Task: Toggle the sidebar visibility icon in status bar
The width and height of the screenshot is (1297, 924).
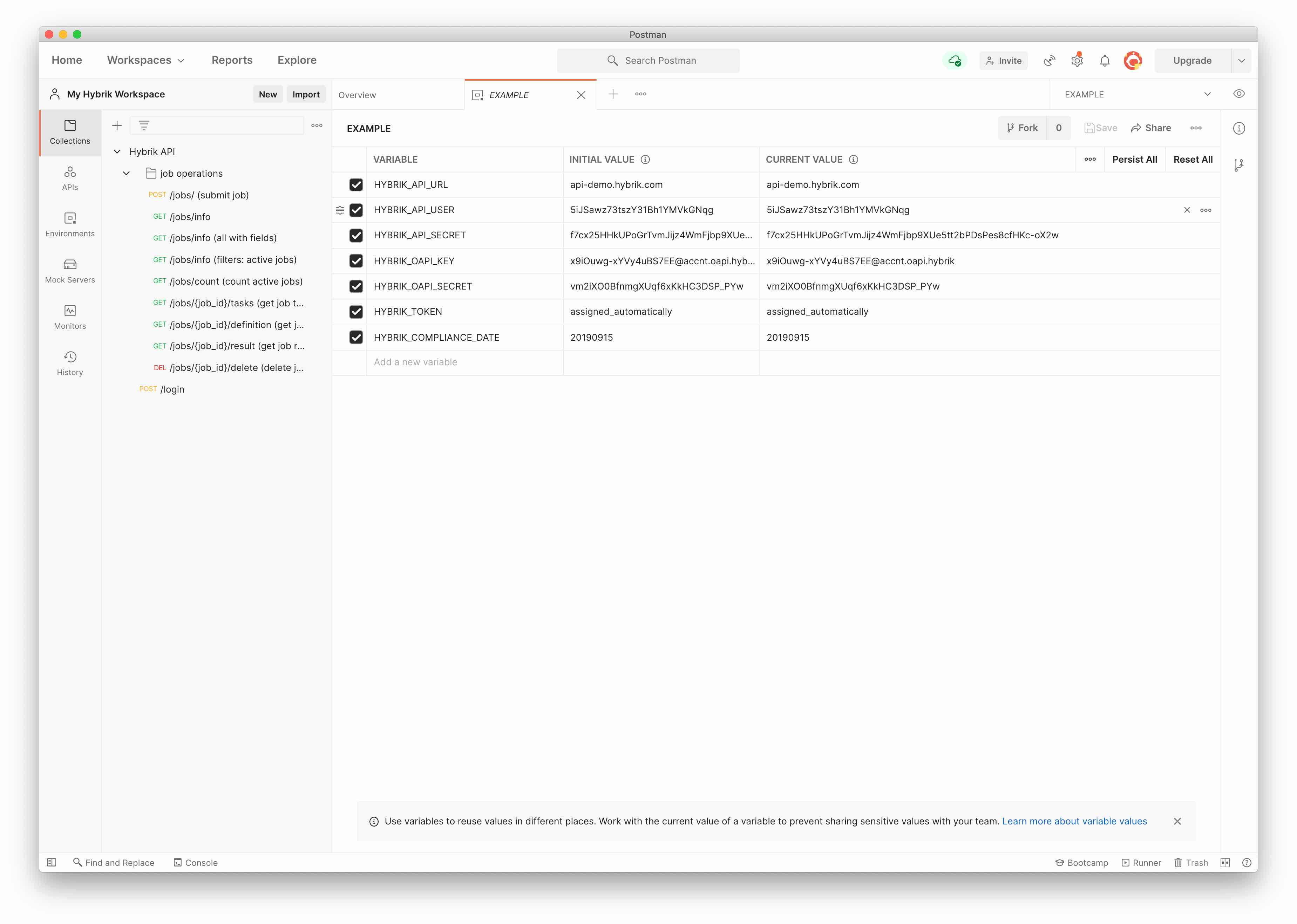Action: 52,862
